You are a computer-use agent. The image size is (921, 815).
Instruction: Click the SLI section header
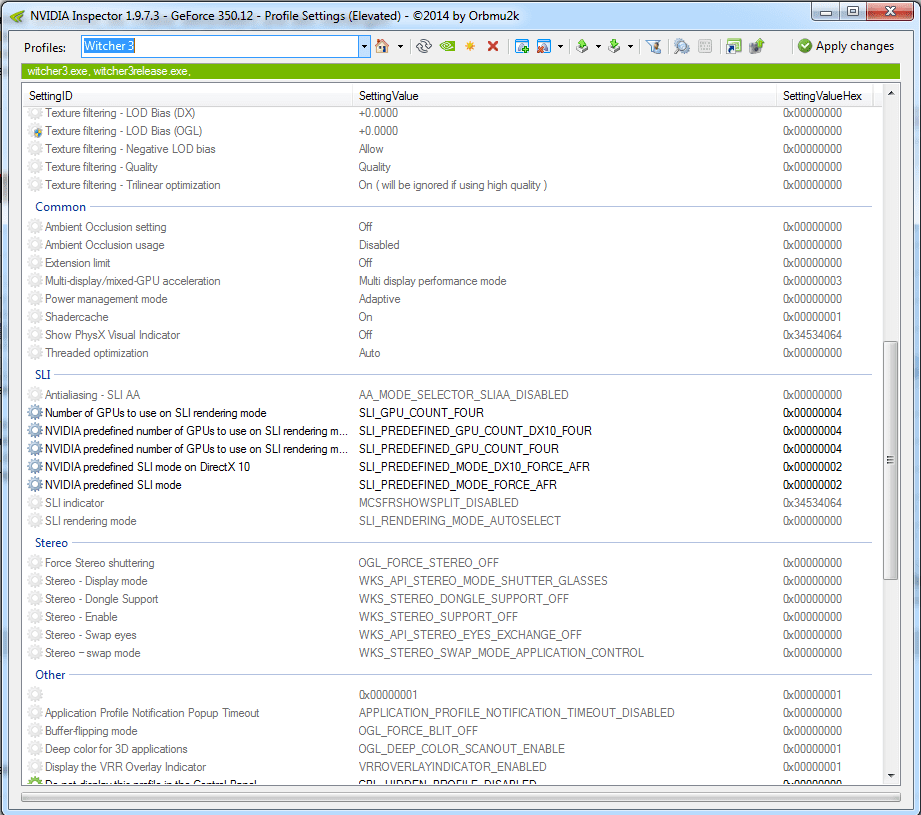(x=42, y=375)
